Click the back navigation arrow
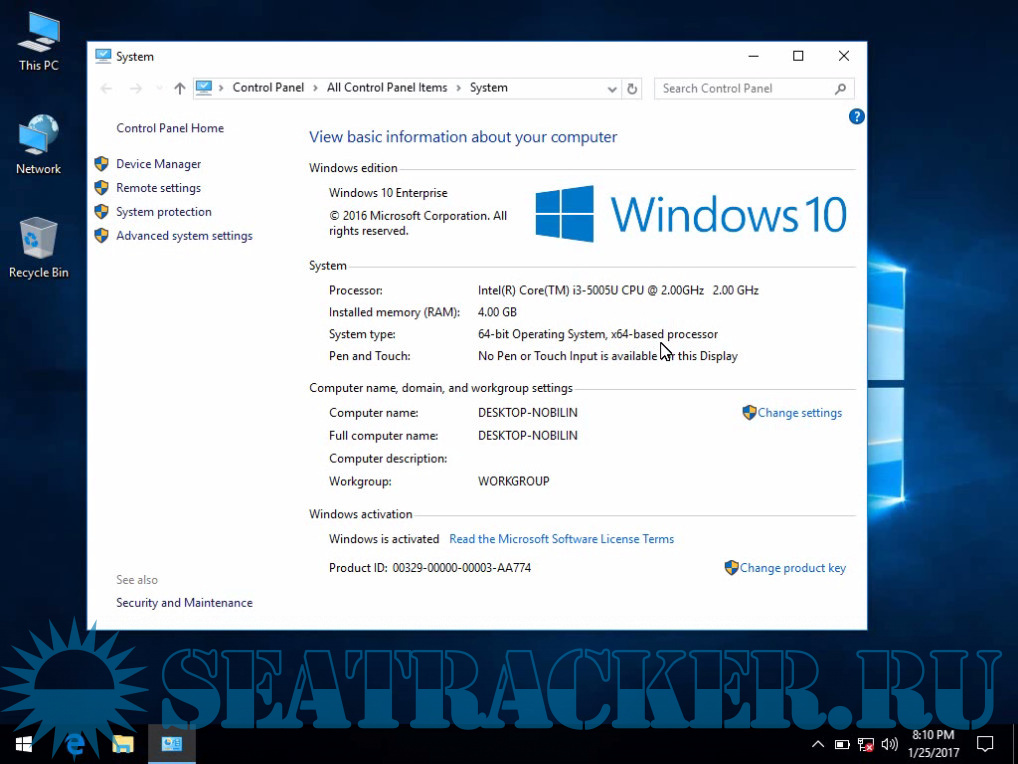1018x764 pixels. pyautogui.click(x=107, y=89)
